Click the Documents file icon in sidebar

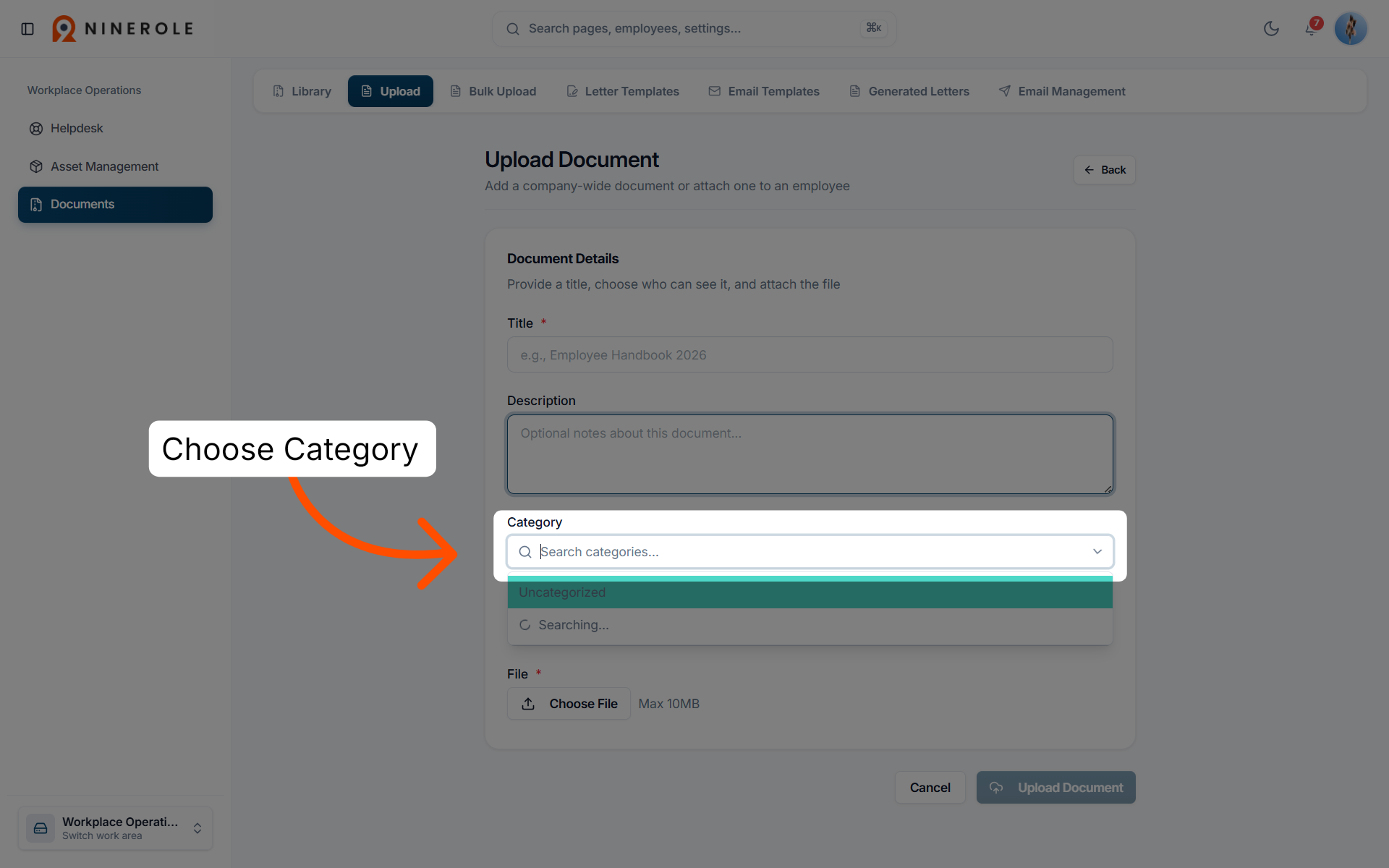[x=36, y=205]
